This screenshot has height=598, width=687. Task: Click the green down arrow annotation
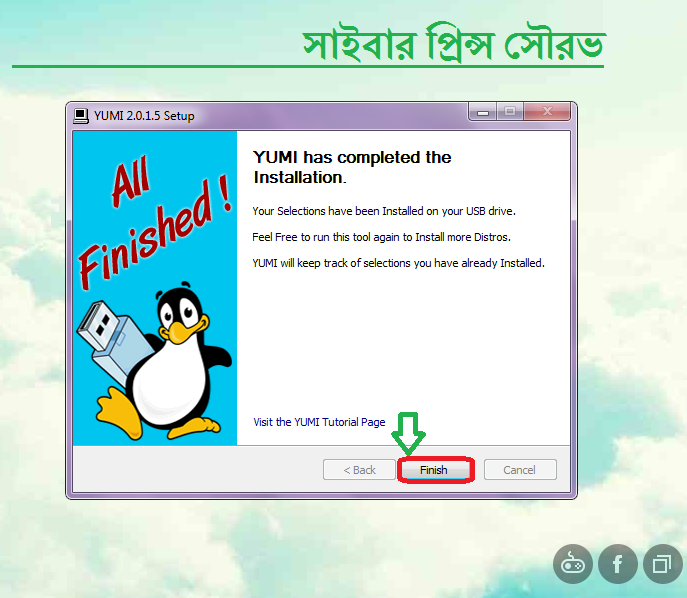[x=408, y=434]
